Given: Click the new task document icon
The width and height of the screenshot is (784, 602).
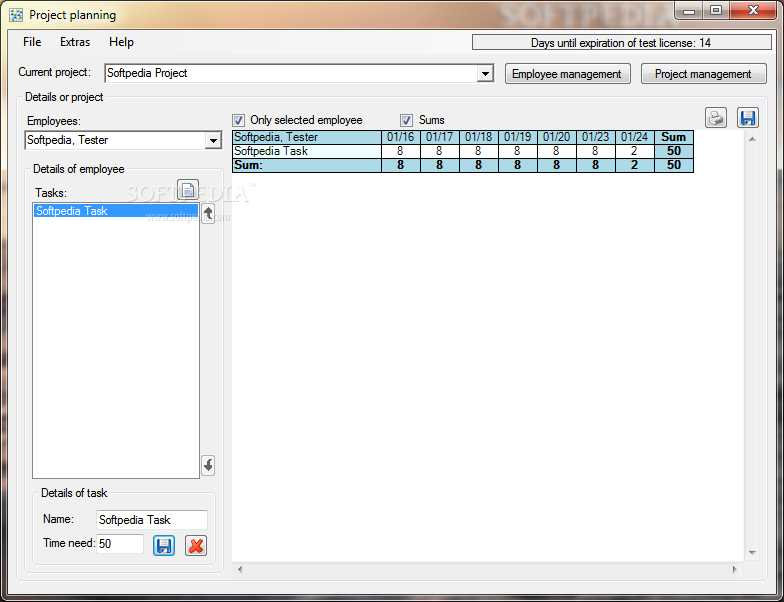Looking at the screenshot, I should 188,190.
